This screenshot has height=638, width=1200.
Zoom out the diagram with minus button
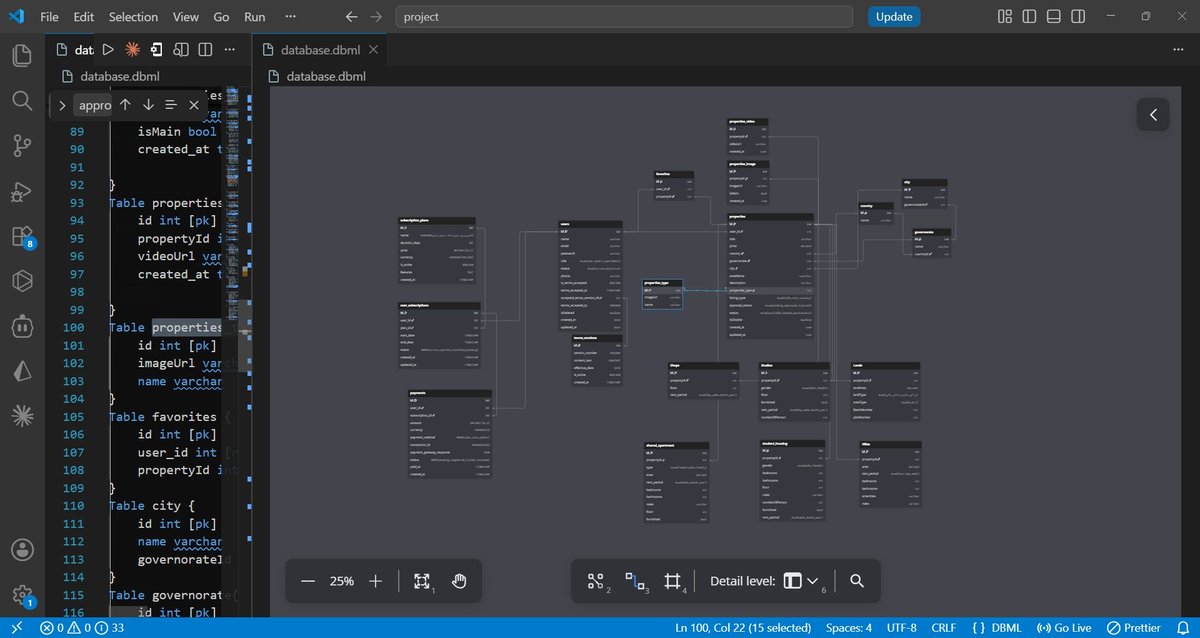click(308, 581)
